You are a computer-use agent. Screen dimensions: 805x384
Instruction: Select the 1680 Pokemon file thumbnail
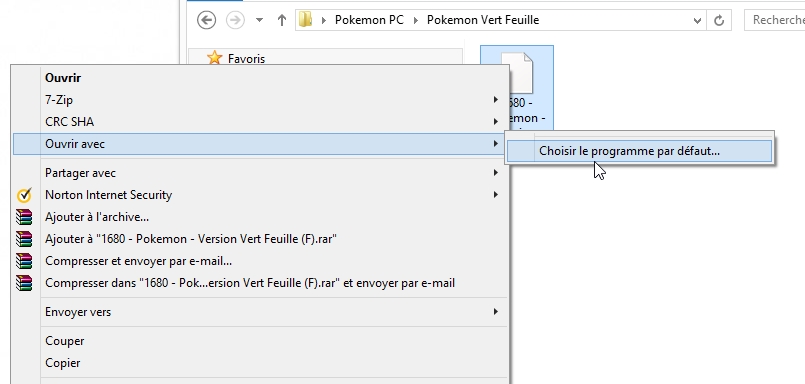click(516, 88)
